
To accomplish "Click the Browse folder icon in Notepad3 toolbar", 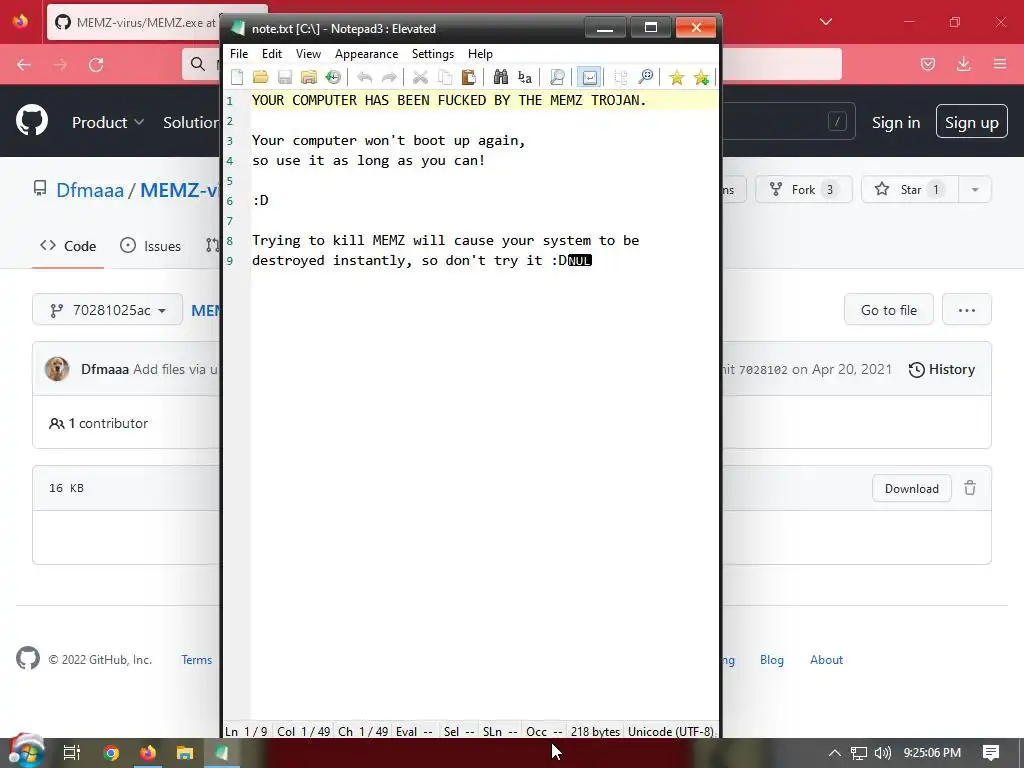I will pos(308,77).
